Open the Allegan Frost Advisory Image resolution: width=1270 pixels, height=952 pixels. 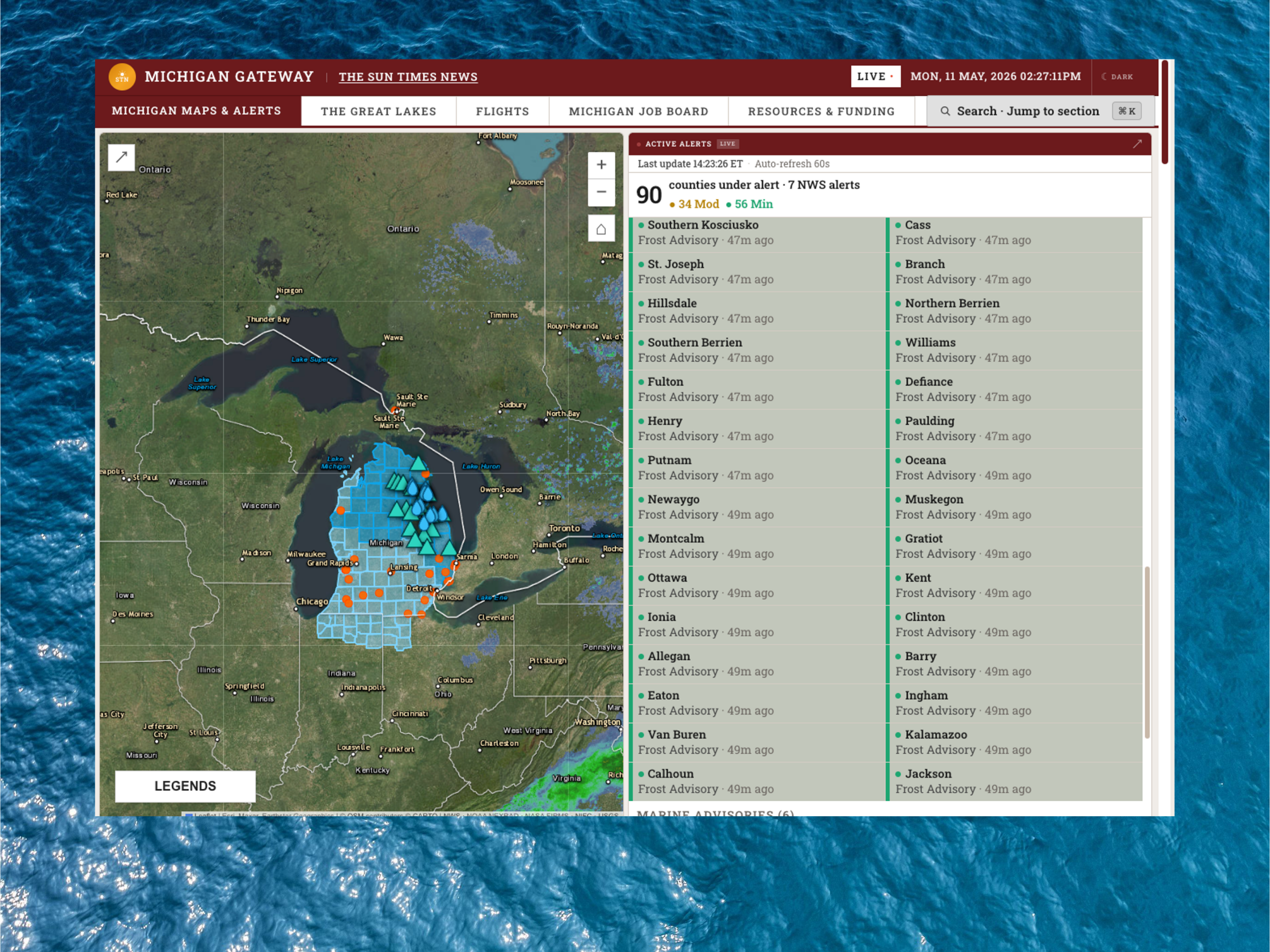pos(758,664)
